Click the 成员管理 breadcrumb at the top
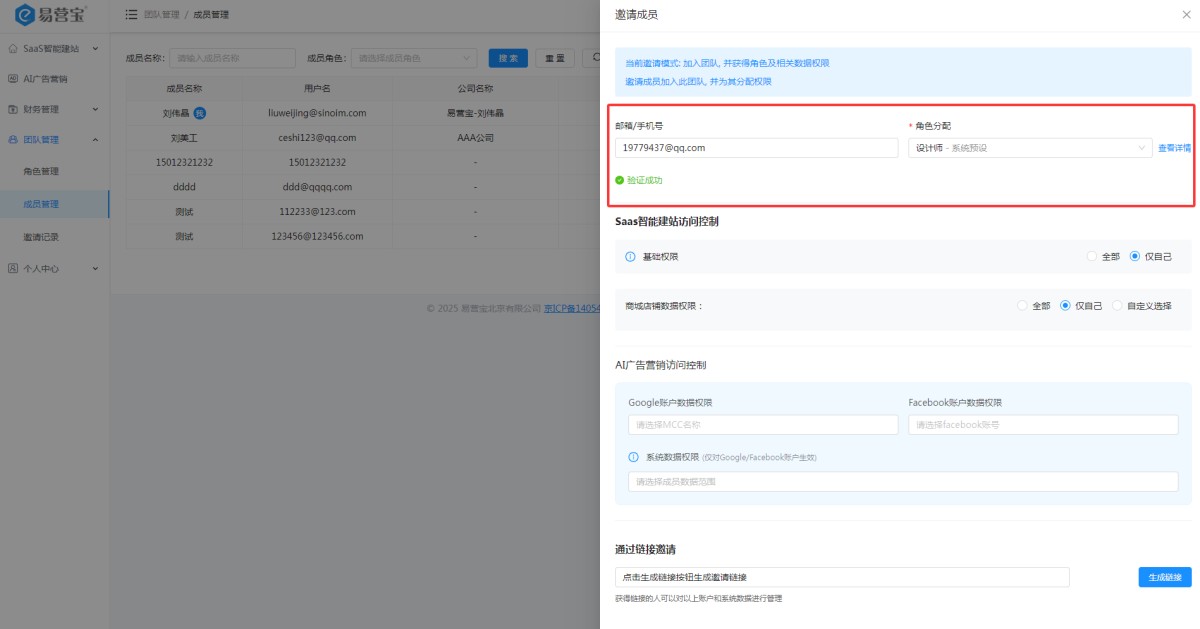Viewport: 1200px width, 629px height. pyautogui.click(x=211, y=15)
